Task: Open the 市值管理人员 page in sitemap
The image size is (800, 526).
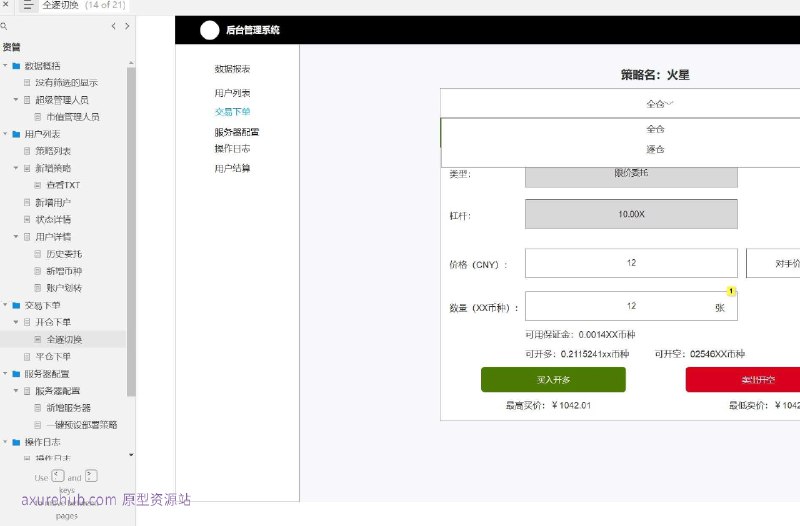Action: [72, 117]
